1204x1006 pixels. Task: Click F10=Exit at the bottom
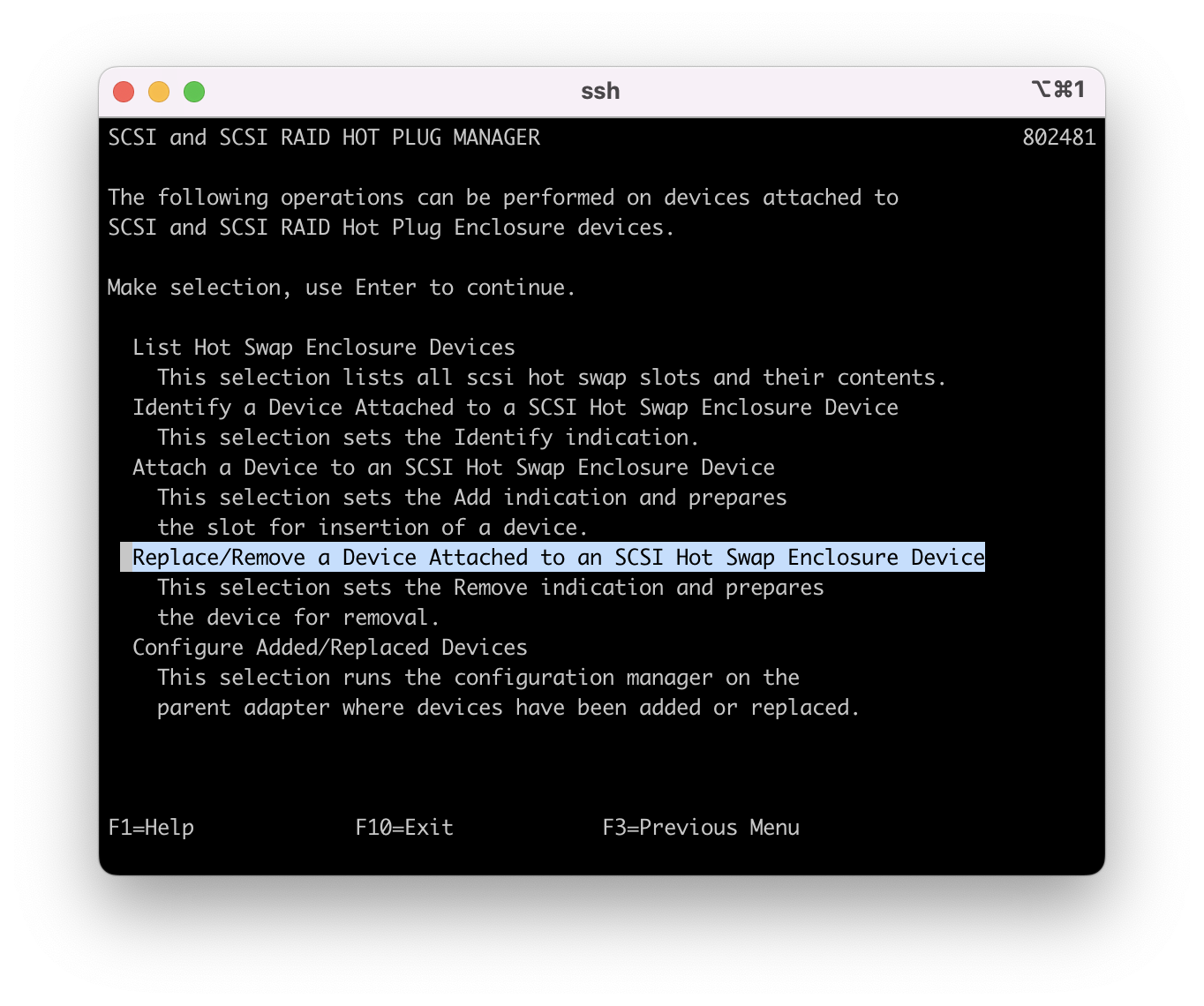[404, 828]
